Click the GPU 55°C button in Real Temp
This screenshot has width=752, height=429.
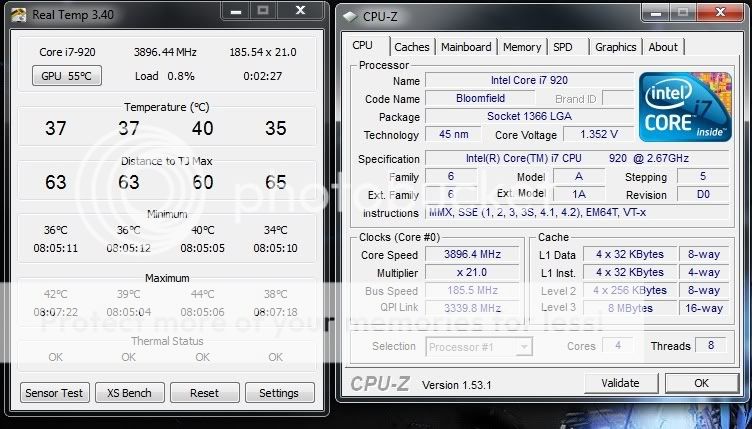(x=67, y=76)
